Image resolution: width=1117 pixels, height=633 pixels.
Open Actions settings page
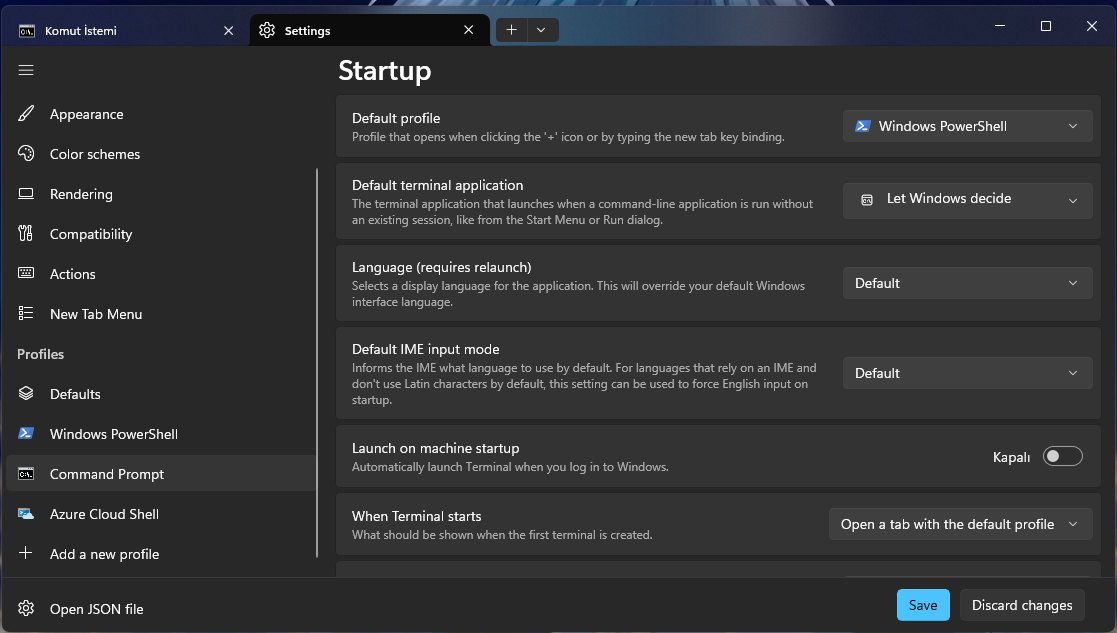160,273
